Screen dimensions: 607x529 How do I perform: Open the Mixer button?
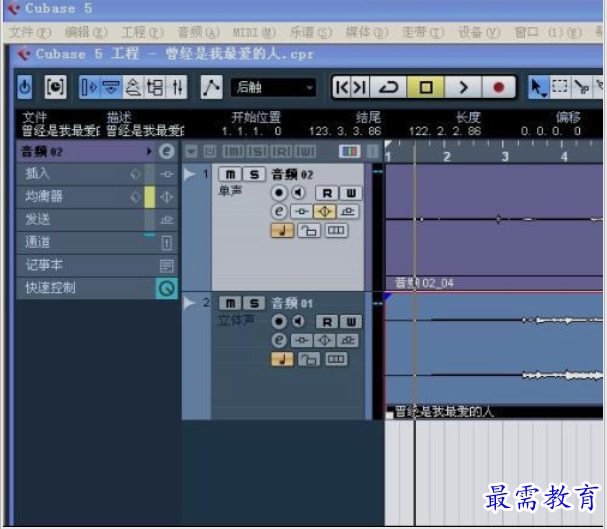point(177,87)
